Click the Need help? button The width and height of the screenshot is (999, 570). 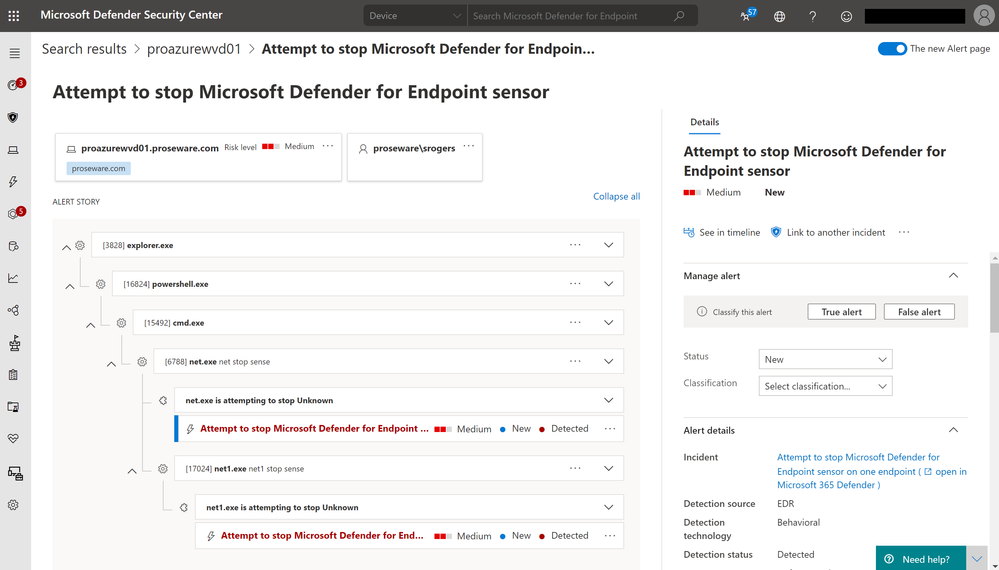coord(921,559)
